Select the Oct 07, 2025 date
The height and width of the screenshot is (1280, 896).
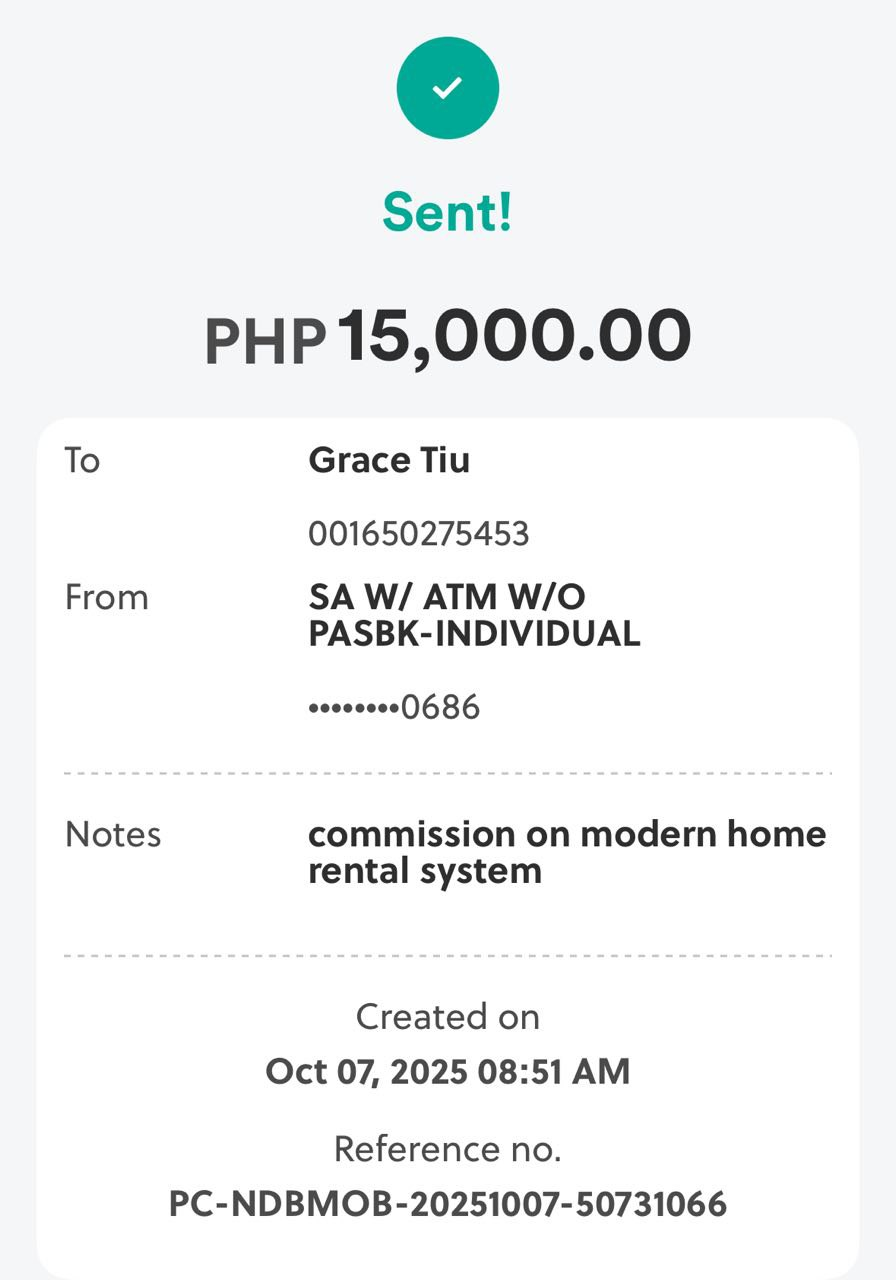tap(366, 1071)
